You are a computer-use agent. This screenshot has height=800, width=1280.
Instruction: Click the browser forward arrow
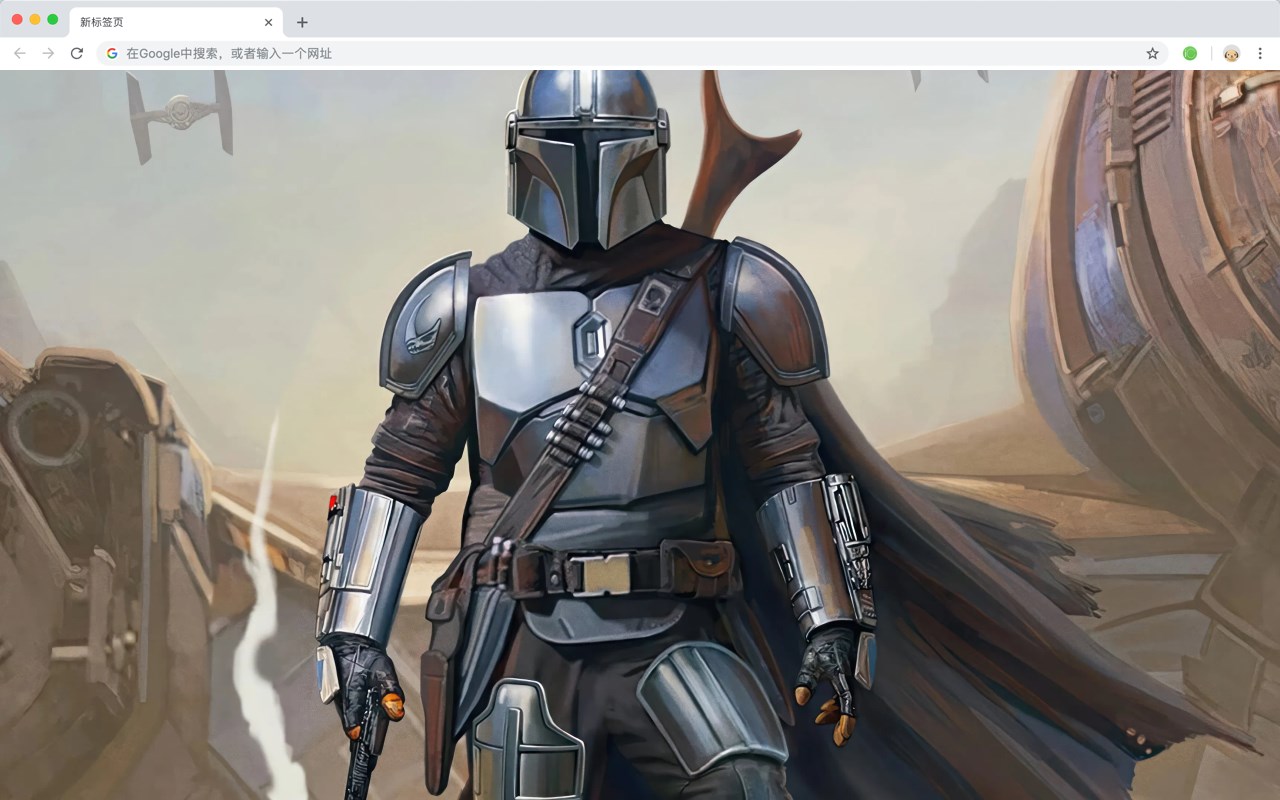tap(48, 53)
